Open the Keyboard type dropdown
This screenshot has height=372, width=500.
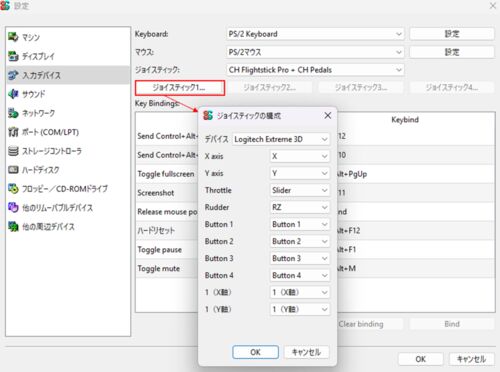coord(315,34)
